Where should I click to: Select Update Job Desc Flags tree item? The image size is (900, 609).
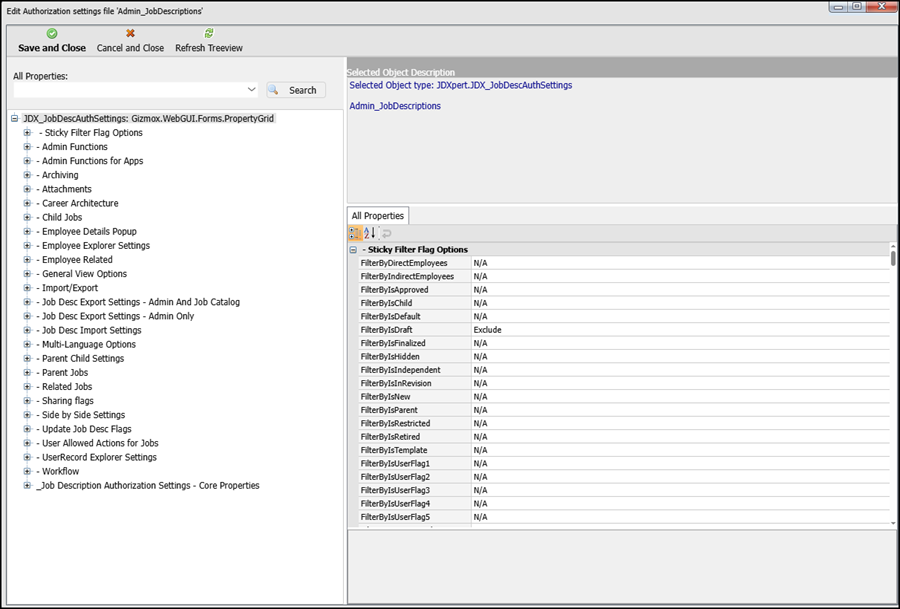point(84,429)
